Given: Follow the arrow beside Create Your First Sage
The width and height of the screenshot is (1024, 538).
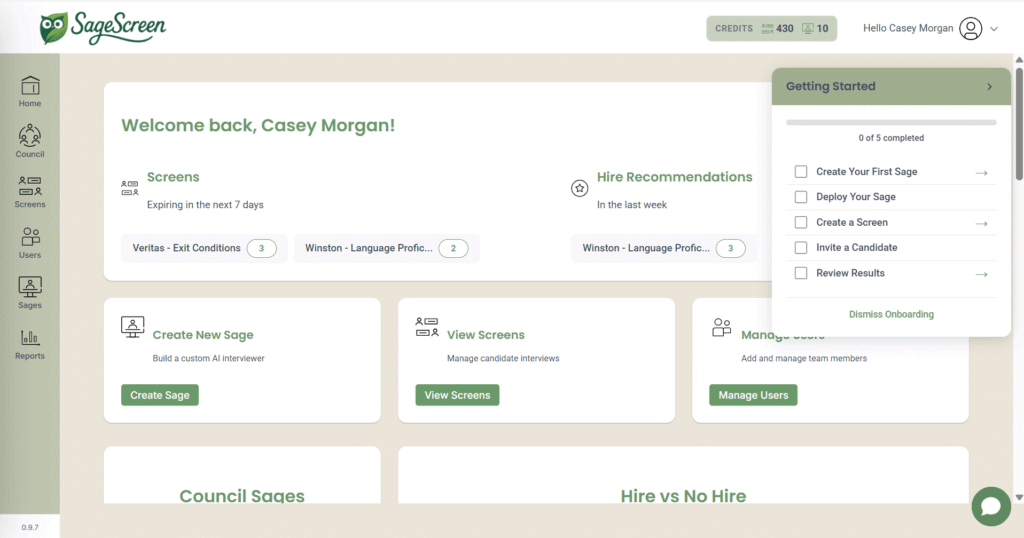Looking at the screenshot, I should click(982, 173).
